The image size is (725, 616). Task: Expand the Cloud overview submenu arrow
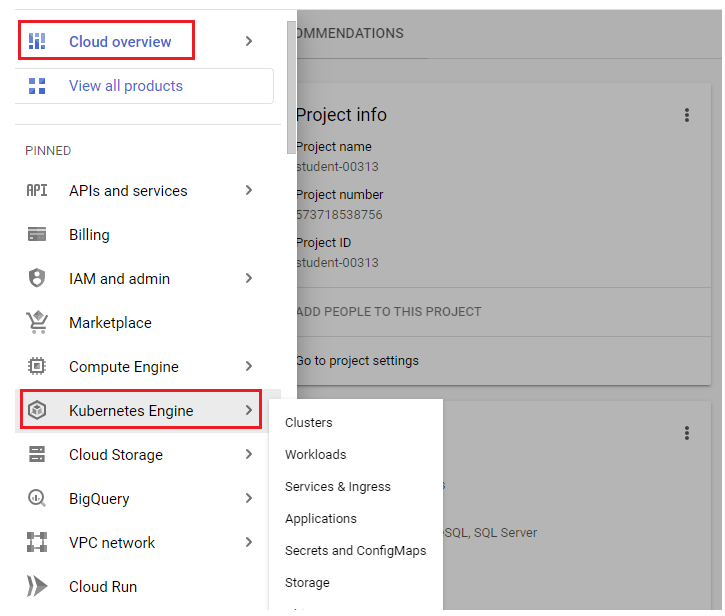(249, 41)
